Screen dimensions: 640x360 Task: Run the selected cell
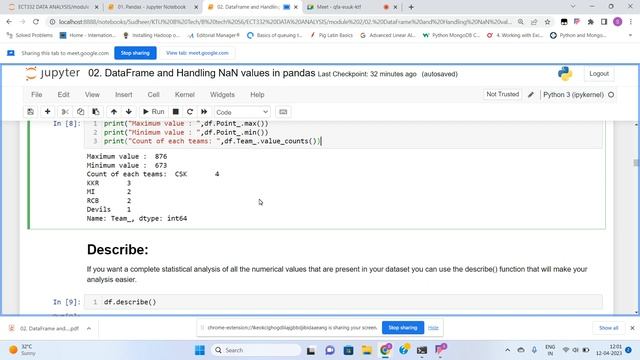(153, 112)
